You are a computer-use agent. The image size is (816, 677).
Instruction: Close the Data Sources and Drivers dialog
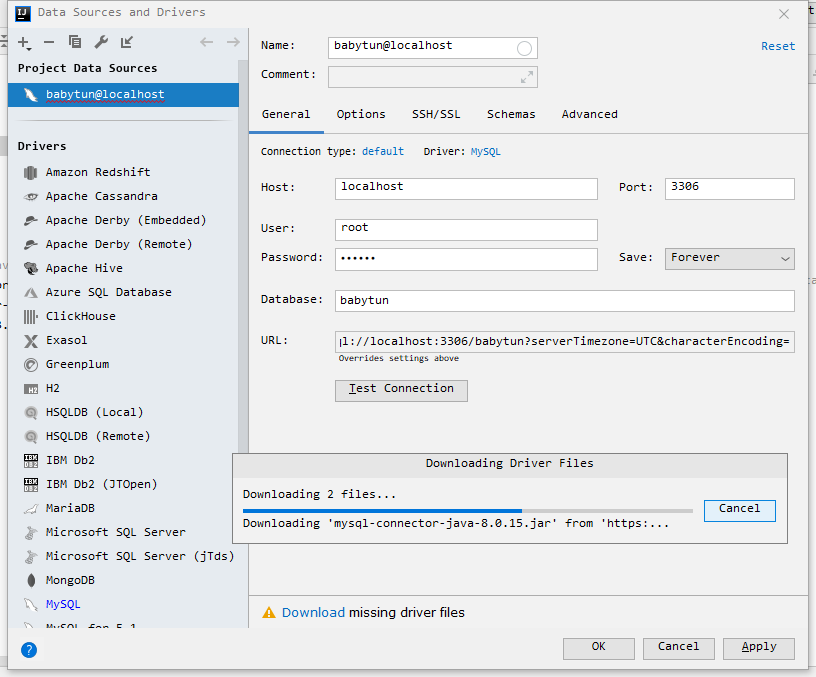click(x=784, y=14)
